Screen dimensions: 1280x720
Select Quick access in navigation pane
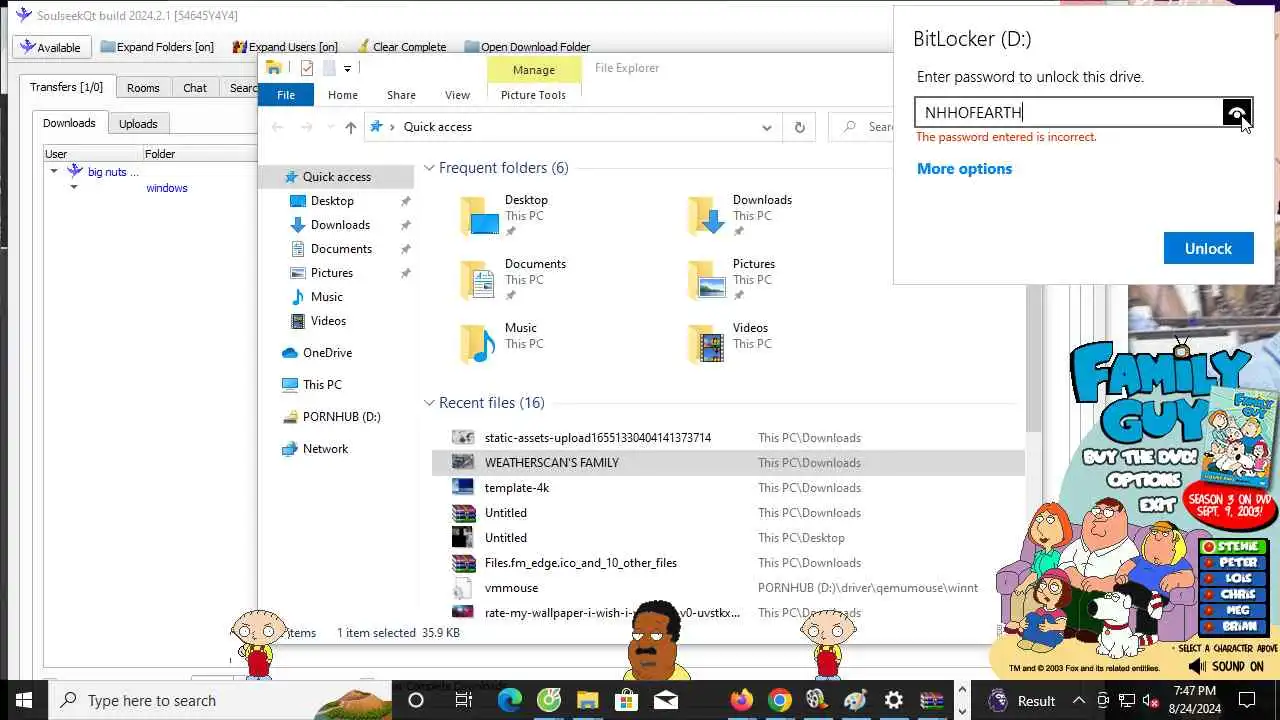point(336,177)
